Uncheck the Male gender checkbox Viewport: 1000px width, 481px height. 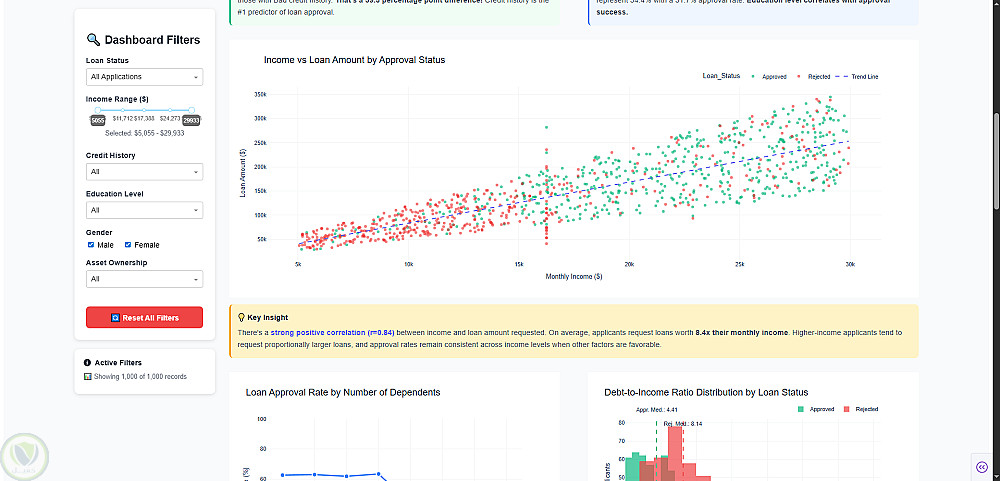pos(91,245)
